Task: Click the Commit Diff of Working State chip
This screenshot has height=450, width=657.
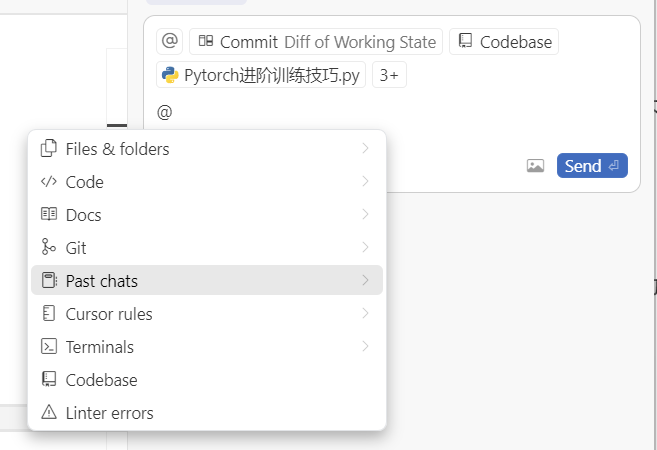Action: pyautogui.click(x=316, y=42)
